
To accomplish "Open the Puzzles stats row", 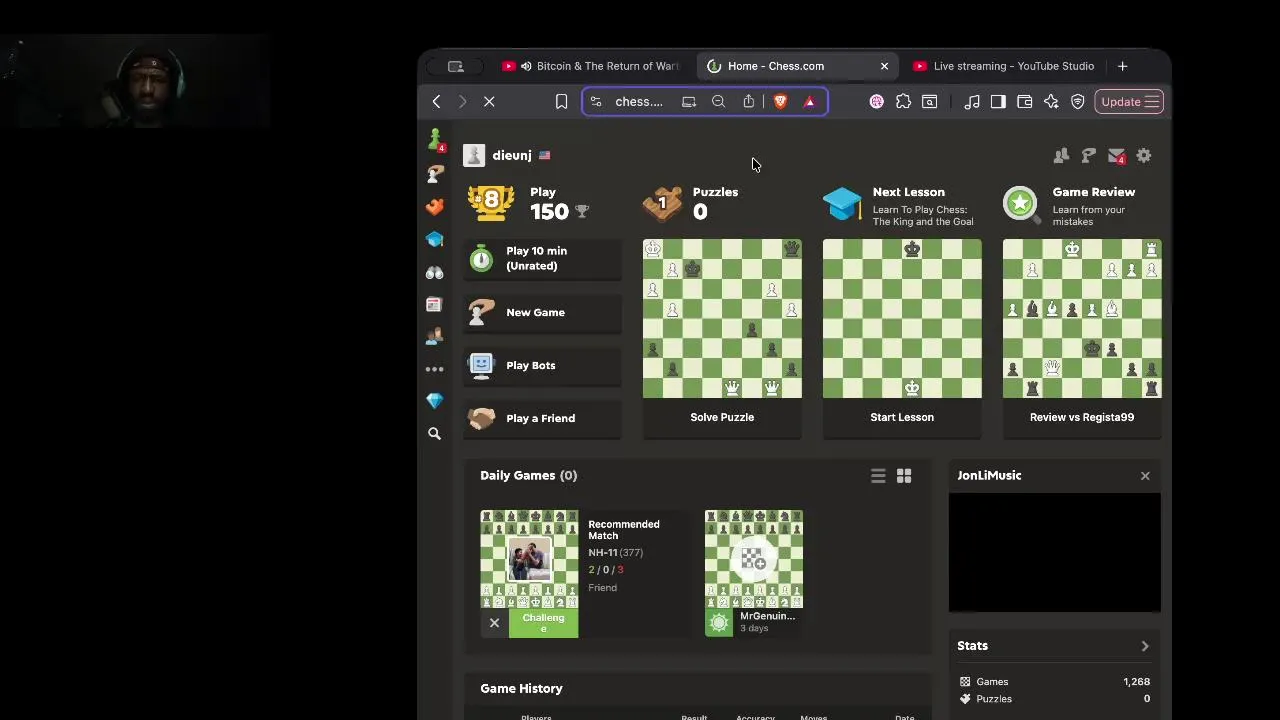I will (x=1054, y=699).
